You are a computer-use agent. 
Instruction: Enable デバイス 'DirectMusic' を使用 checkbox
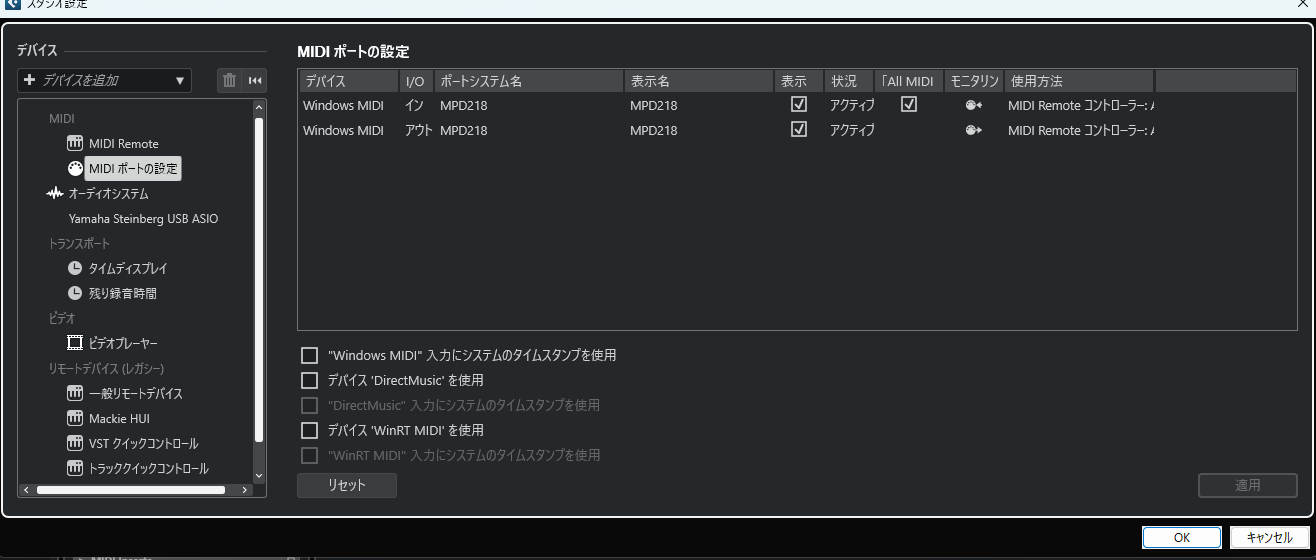[310, 380]
